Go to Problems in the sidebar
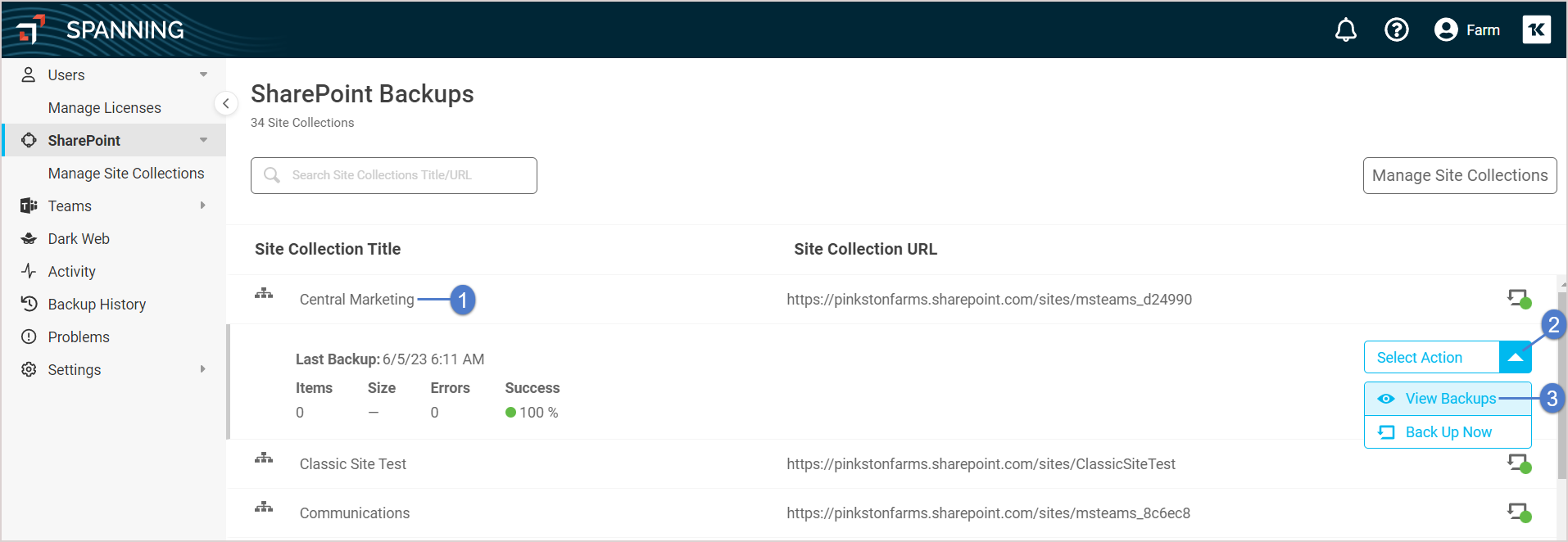 [x=79, y=336]
